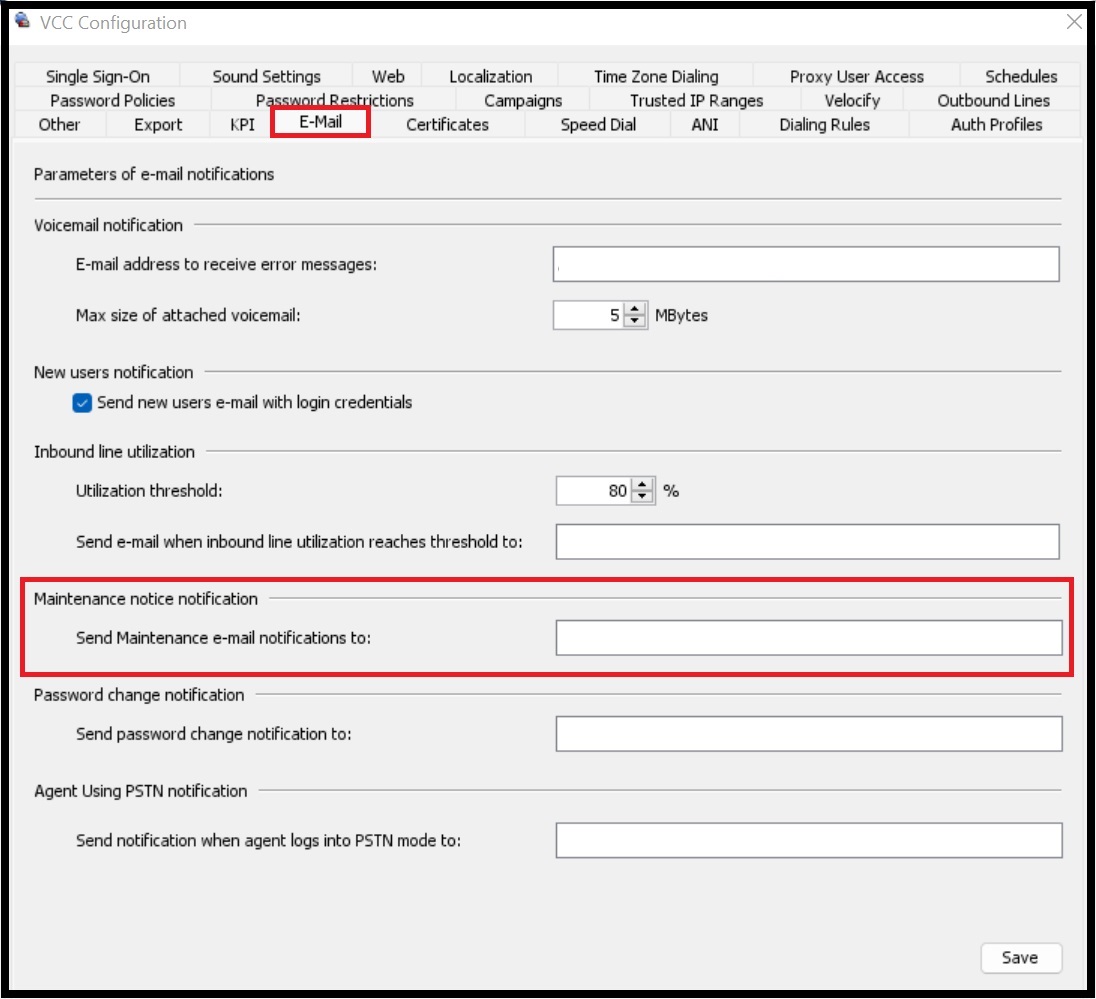Viewport: 1096px width, 999px height.
Task: Open the Password Policies tab
Action: [x=113, y=100]
